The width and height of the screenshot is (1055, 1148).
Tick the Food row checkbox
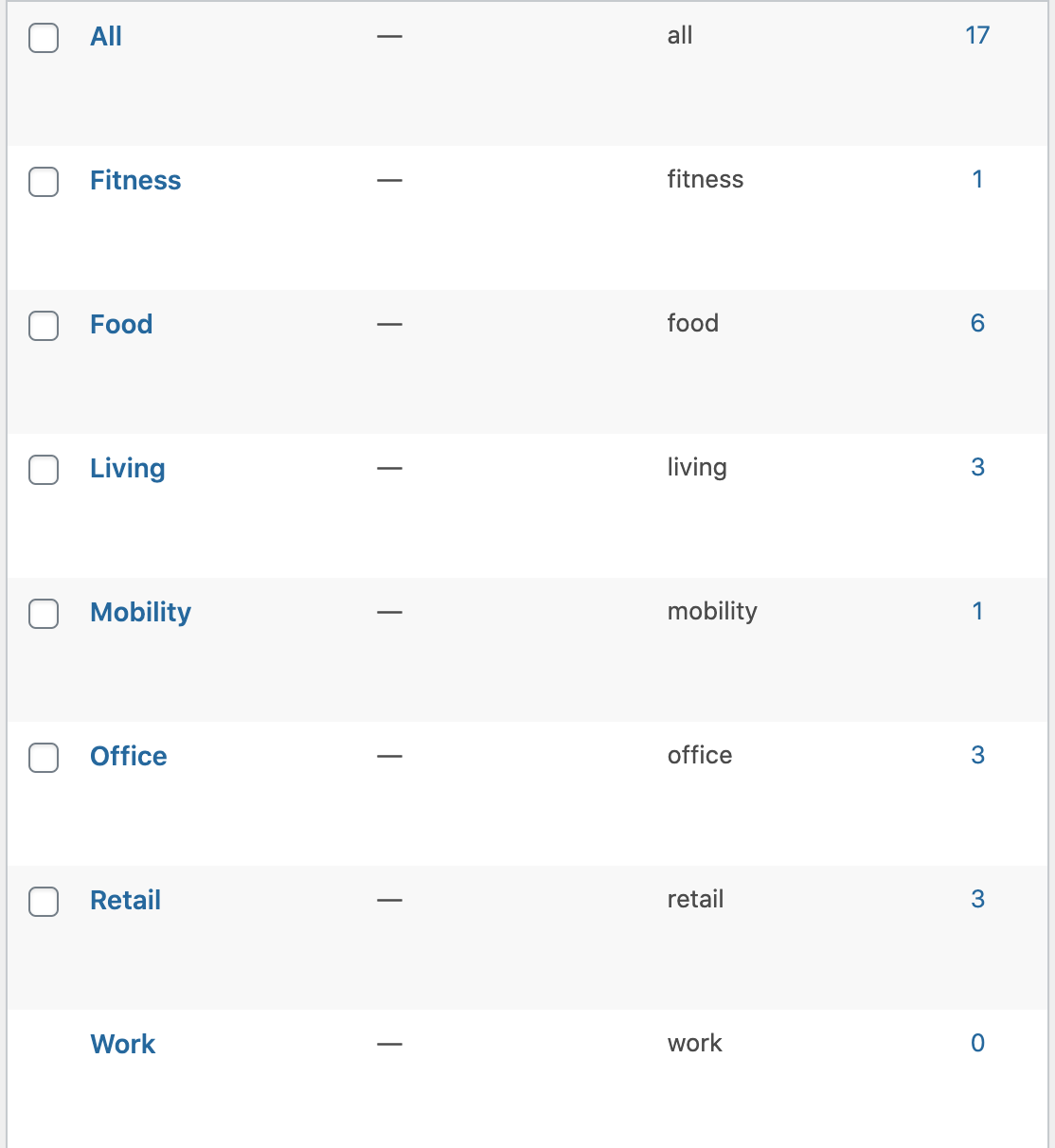pyautogui.click(x=44, y=326)
